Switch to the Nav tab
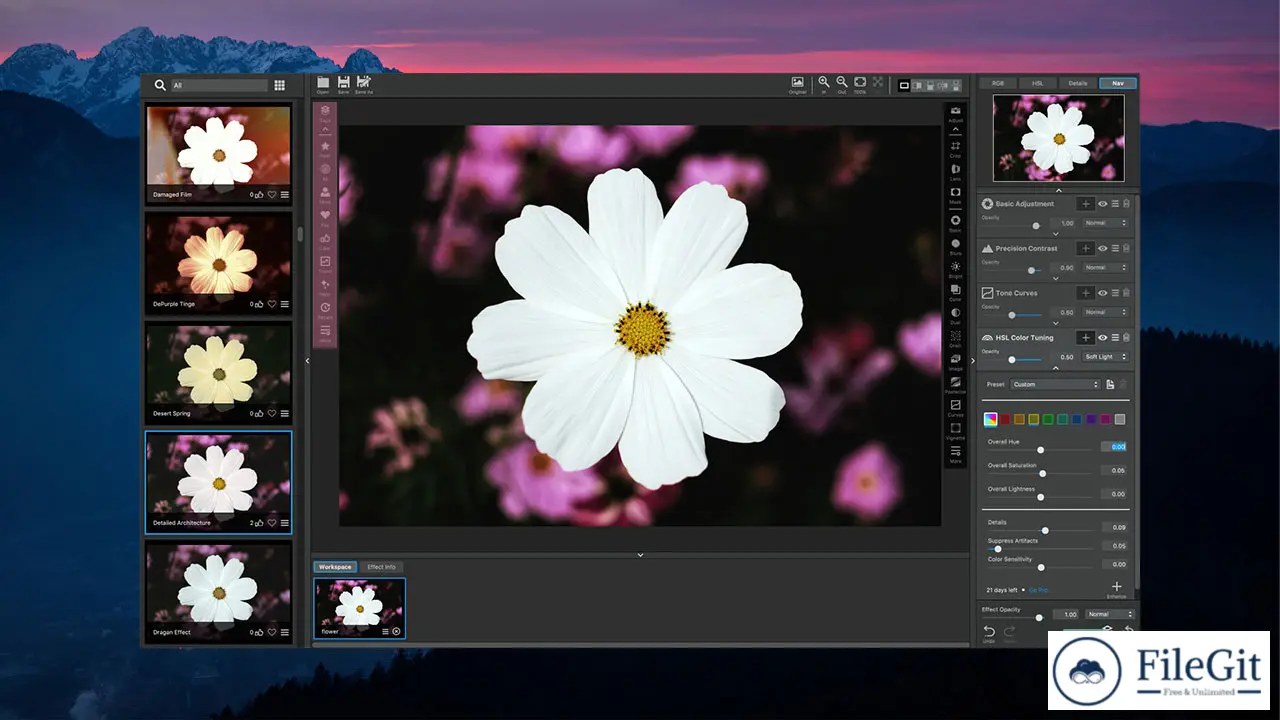 (x=1118, y=83)
